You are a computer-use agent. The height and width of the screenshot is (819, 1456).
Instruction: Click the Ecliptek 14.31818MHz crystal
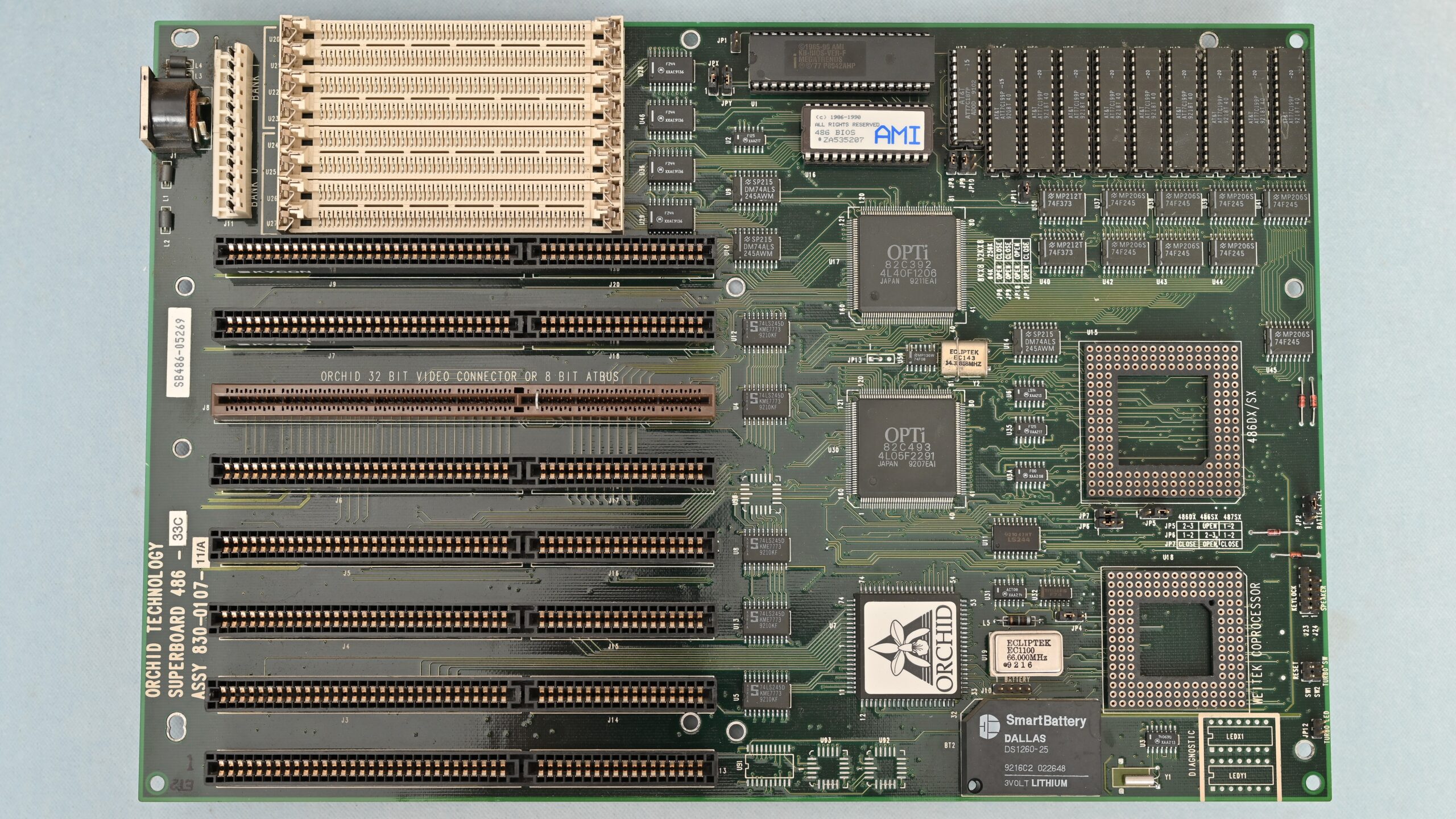coord(963,358)
